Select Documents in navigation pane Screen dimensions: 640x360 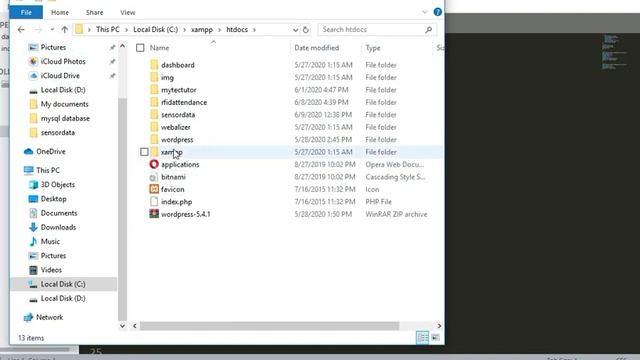(53, 213)
